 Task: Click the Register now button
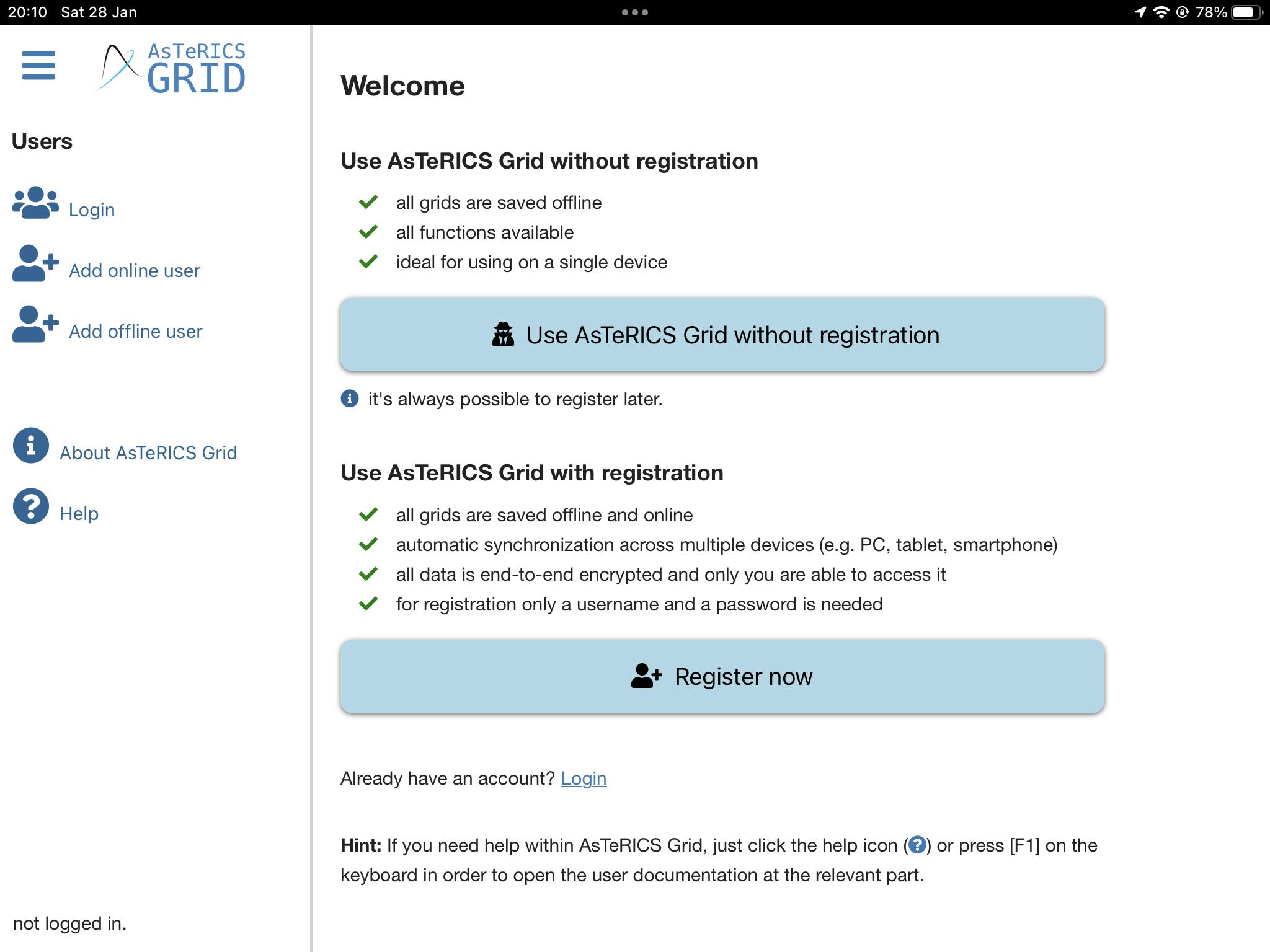(722, 677)
